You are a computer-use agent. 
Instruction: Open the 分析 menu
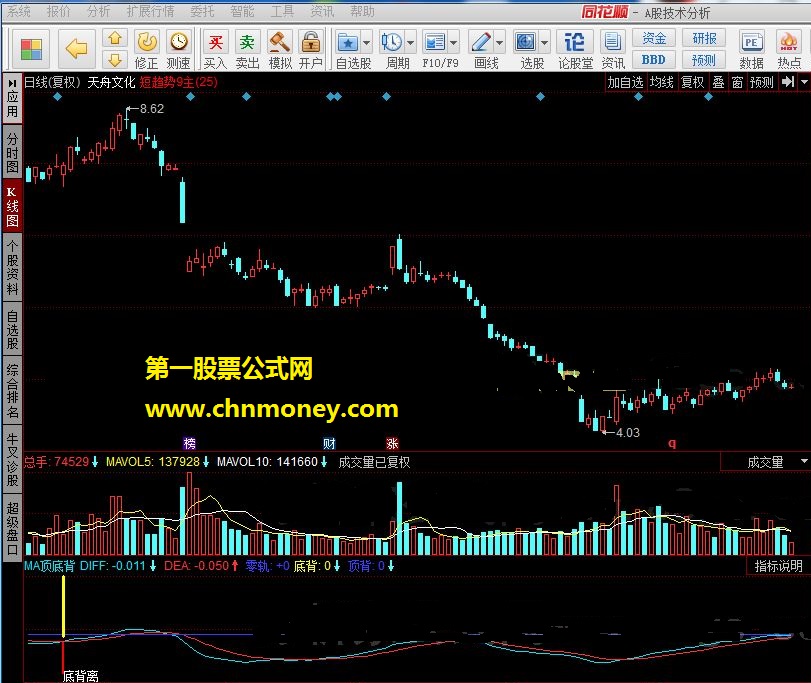98,11
